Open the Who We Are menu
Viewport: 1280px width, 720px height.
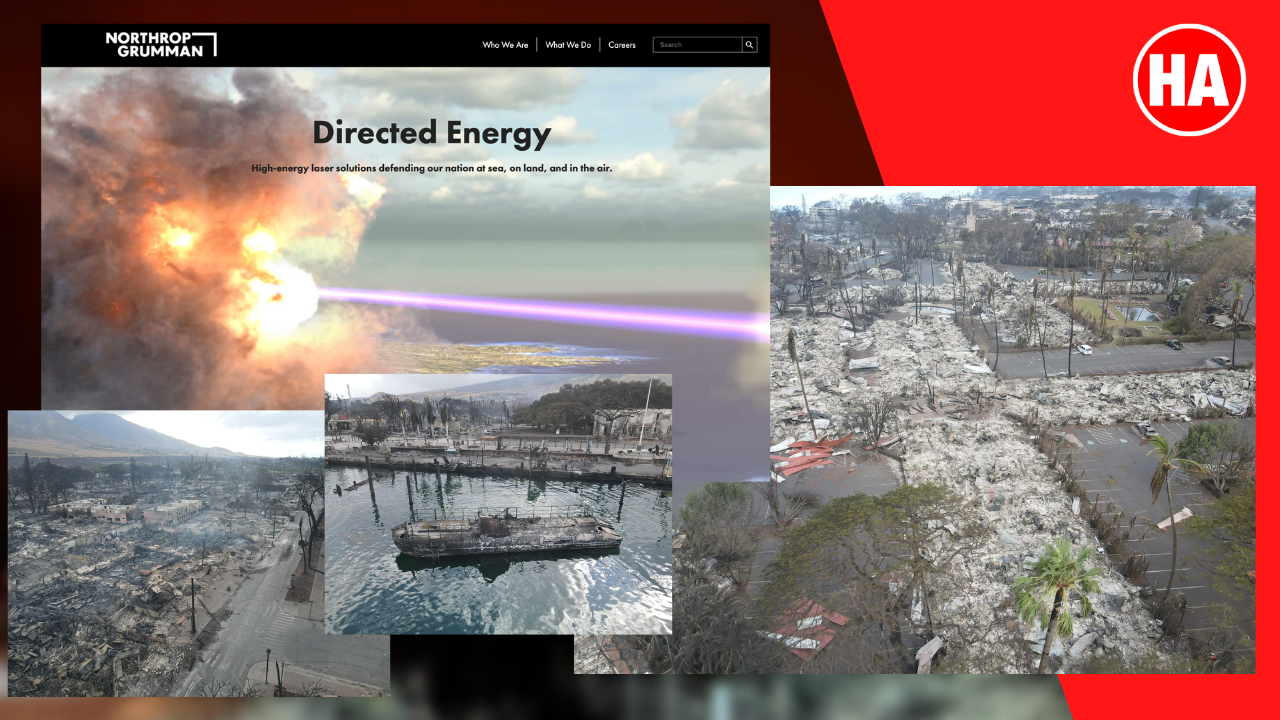coord(505,45)
